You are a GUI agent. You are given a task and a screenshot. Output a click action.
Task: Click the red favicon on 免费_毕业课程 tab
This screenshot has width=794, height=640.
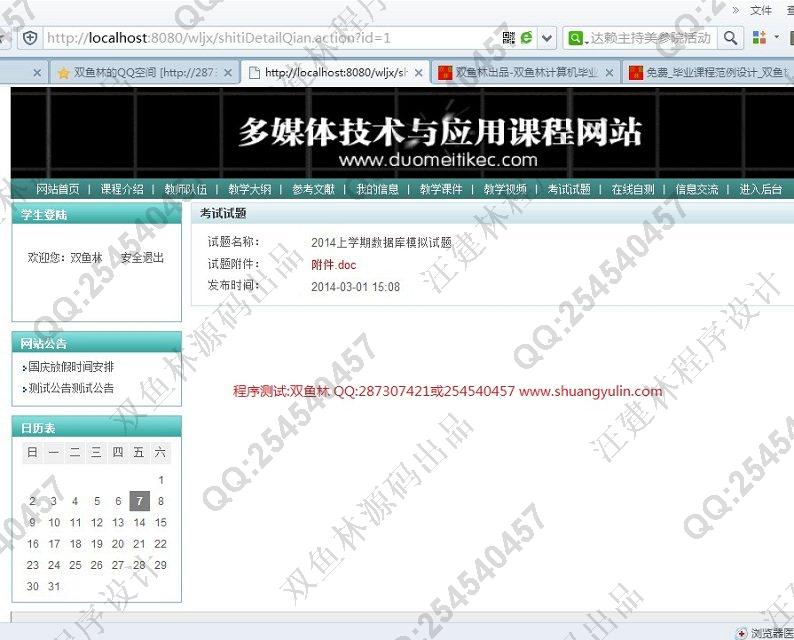click(636, 73)
